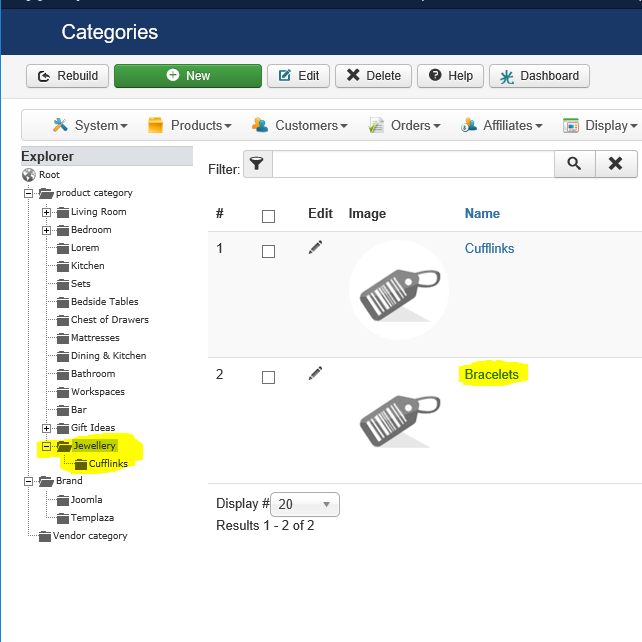Clear the filter with the X icon
Screen dimensions: 642x642
615,164
